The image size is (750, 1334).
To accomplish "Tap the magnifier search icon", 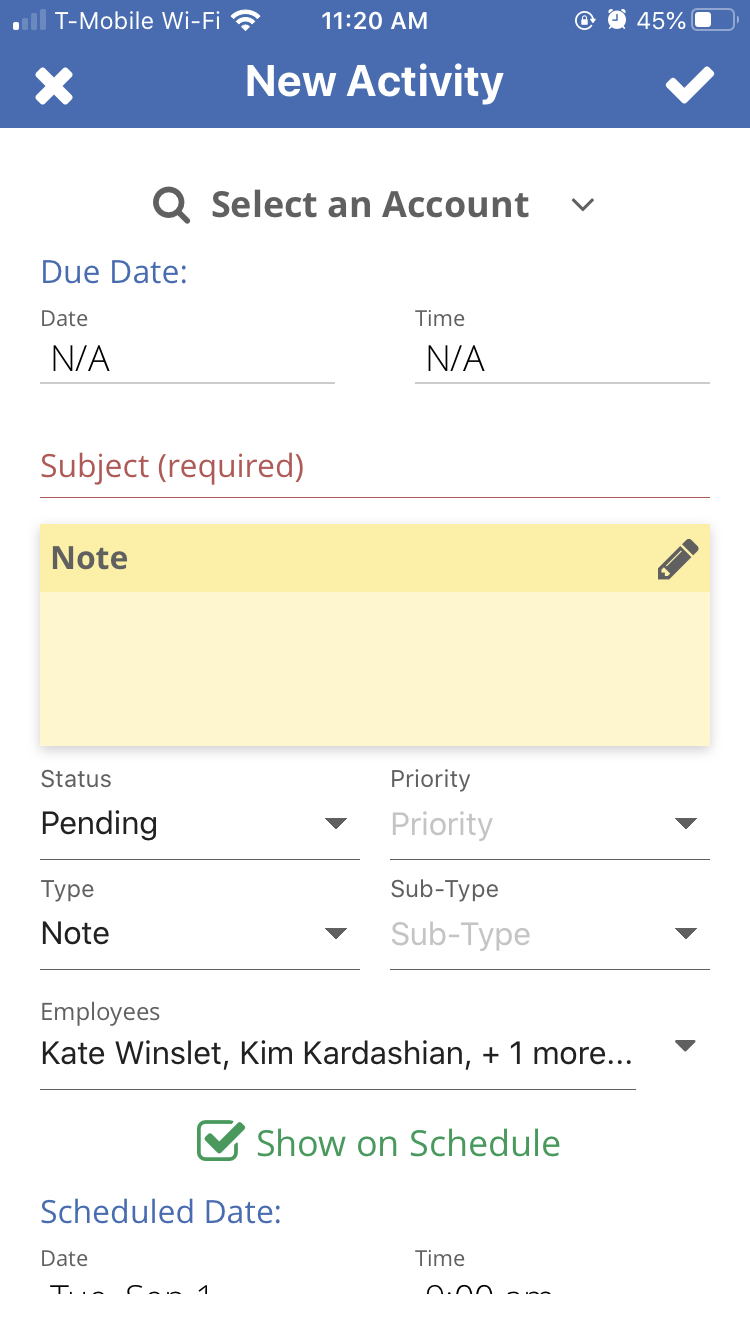I will click(171, 205).
